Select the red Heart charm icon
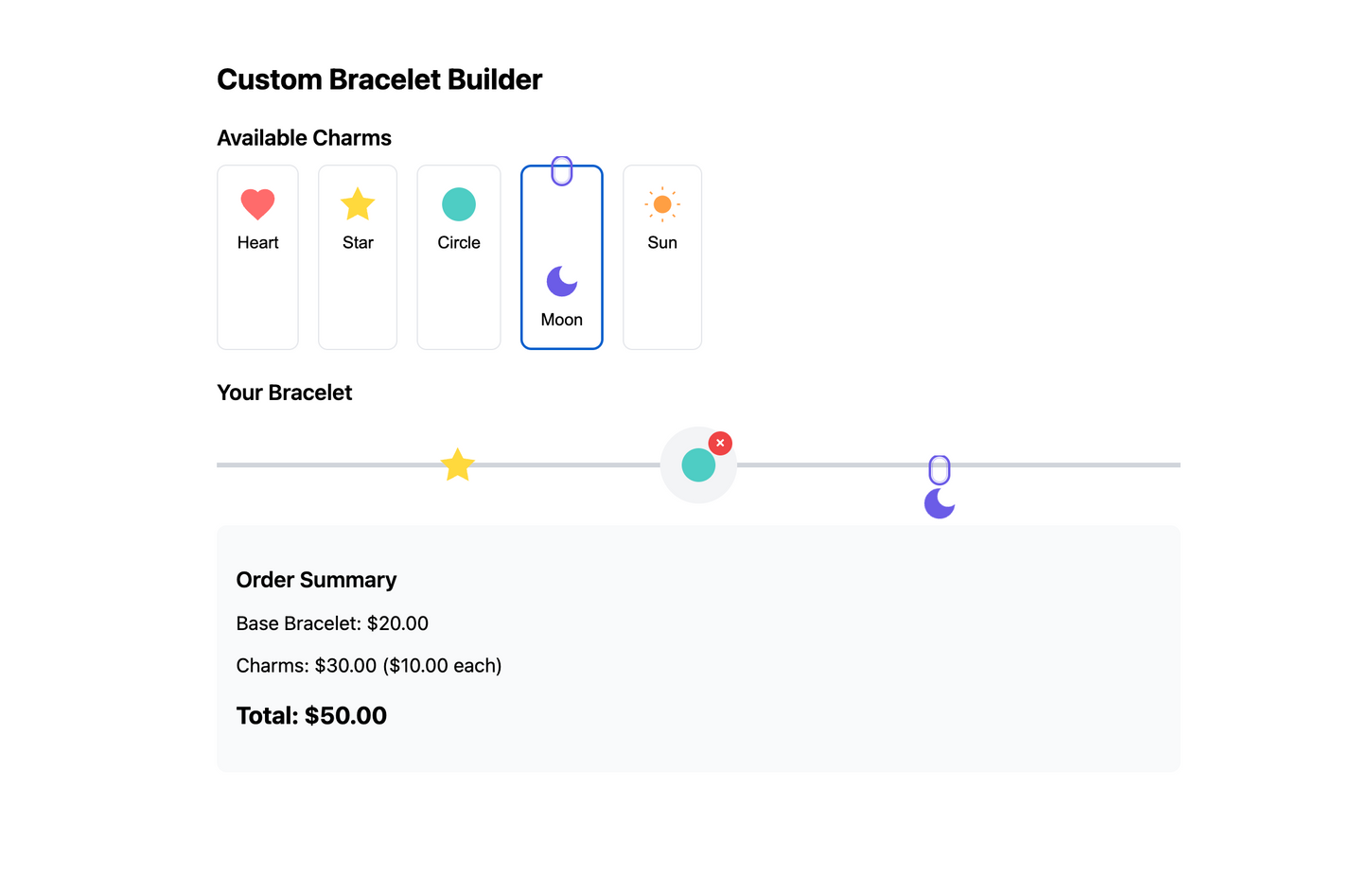The height and width of the screenshot is (875, 1372). 257,204
